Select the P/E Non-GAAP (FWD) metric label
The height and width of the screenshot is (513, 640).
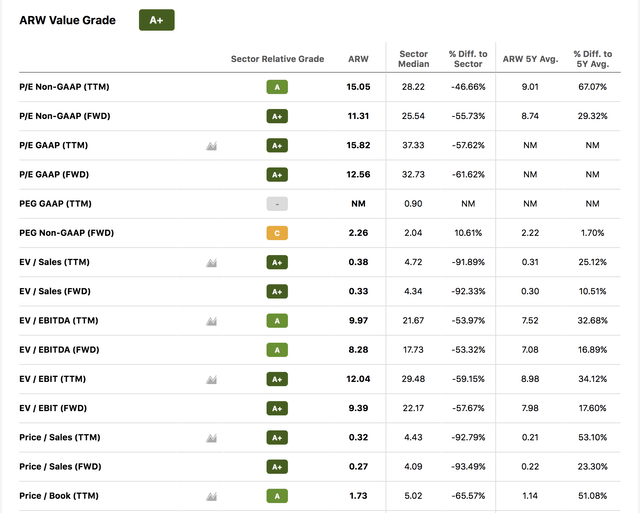[x=65, y=116]
